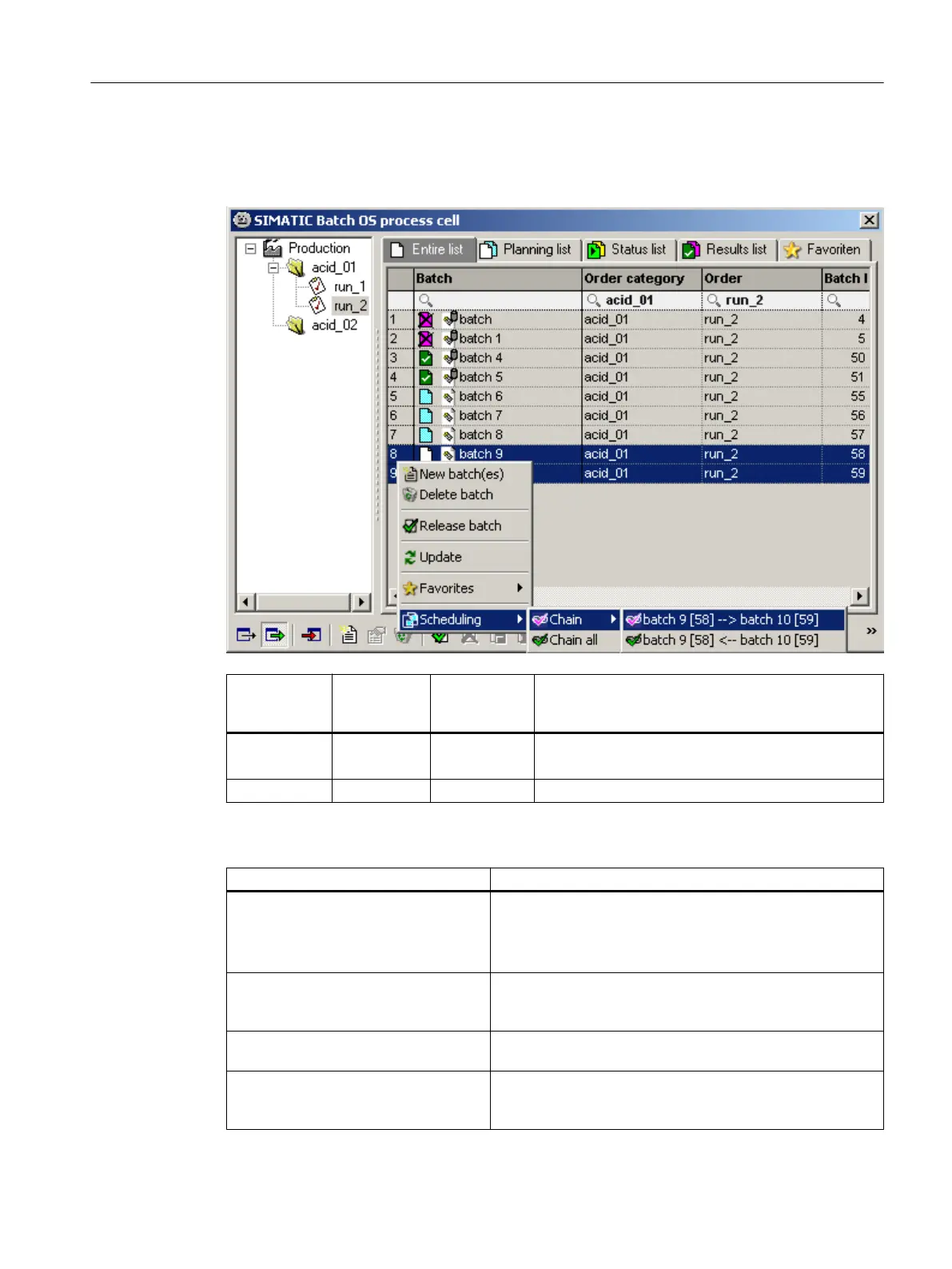This screenshot has height=1269, width=952.
Task: Click the green arrow toolbar icon
Action: click(x=275, y=635)
